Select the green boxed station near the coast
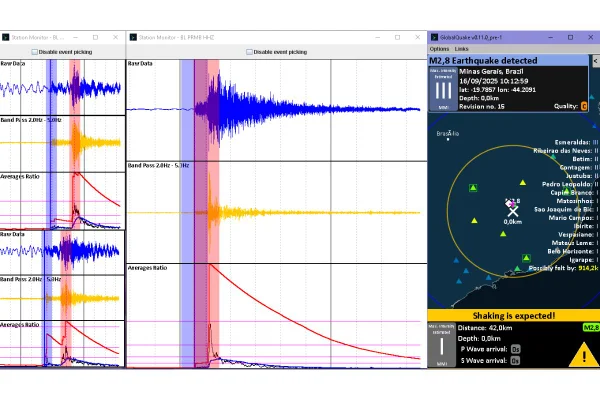Image resolution: width=600 pixels, height=400 pixels. pos(527,258)
